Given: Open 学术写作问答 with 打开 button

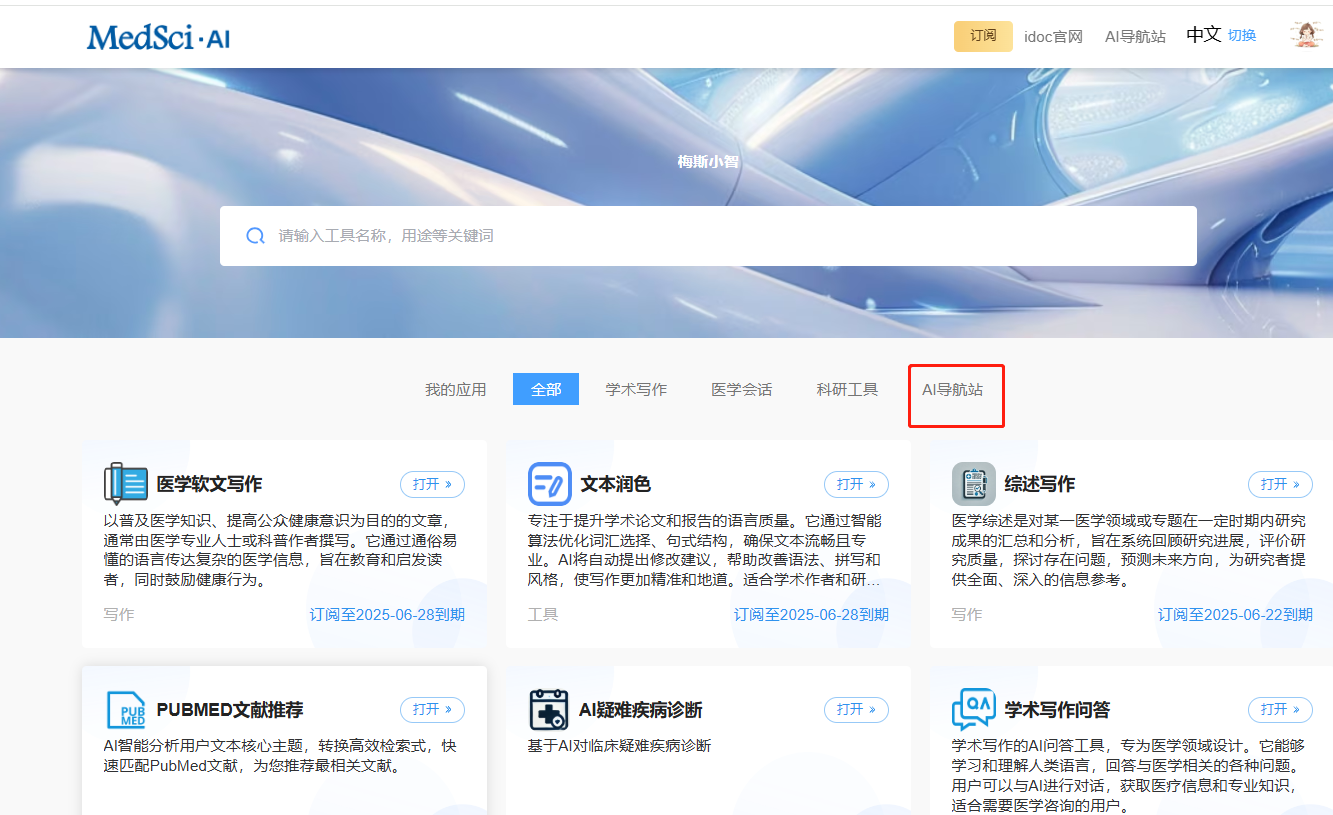Looking at the screenshot, I should pyautogui.click(x=1280, y=710).
